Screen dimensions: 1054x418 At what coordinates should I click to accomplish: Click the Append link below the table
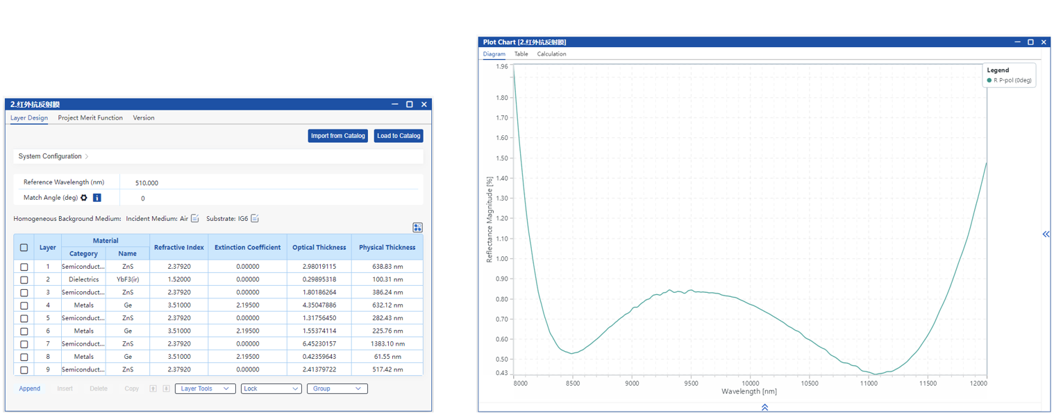[30, 389]
